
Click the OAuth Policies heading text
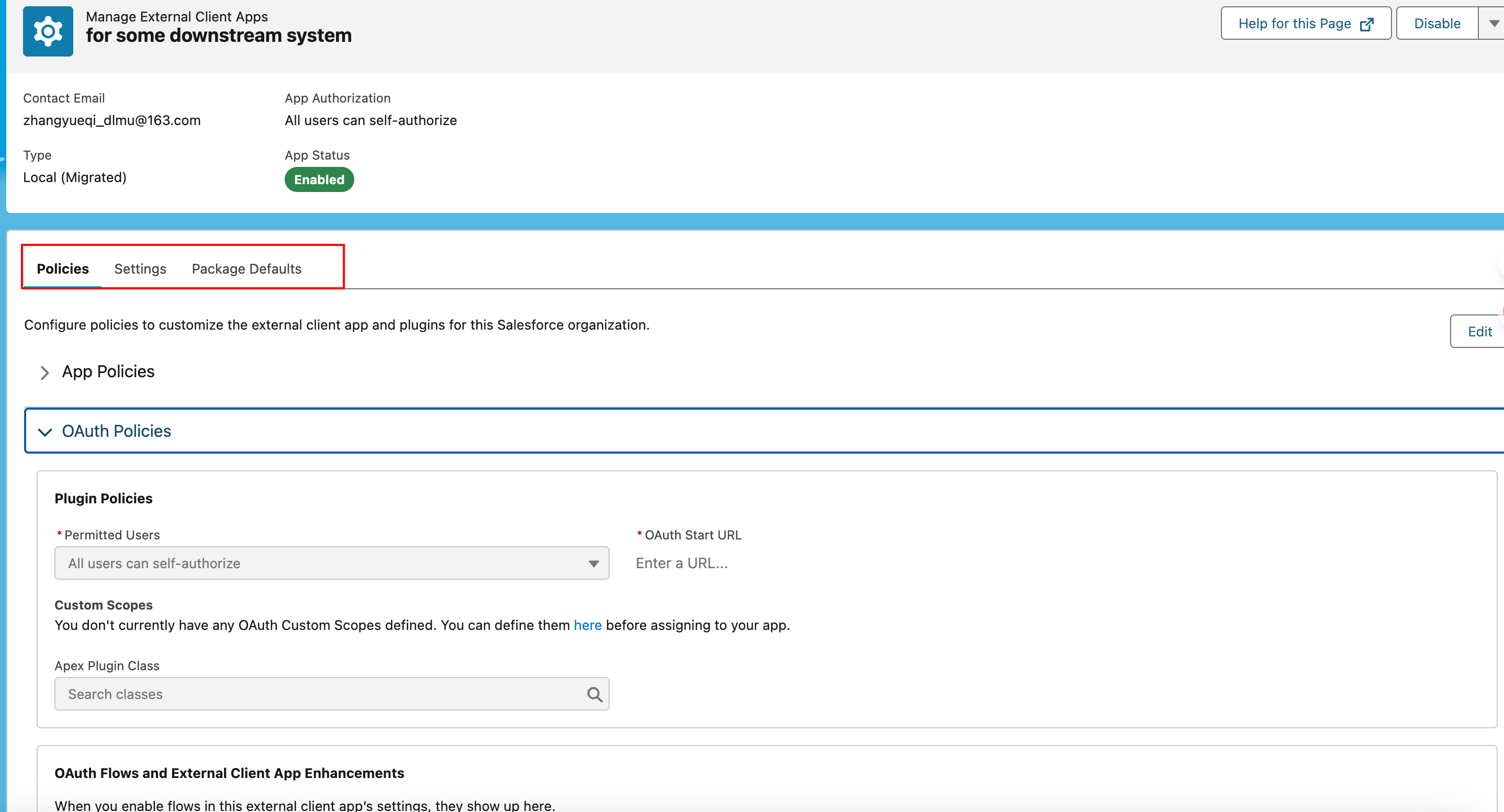[116, 431]
